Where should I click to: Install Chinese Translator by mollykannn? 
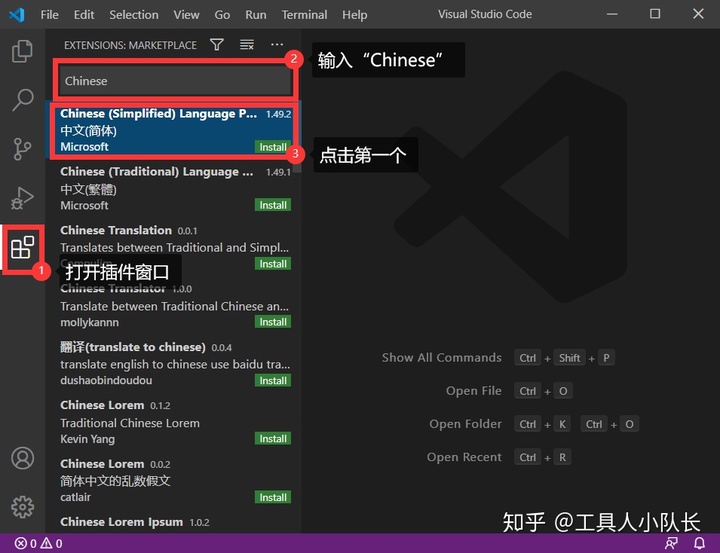[x=273, y=322]
